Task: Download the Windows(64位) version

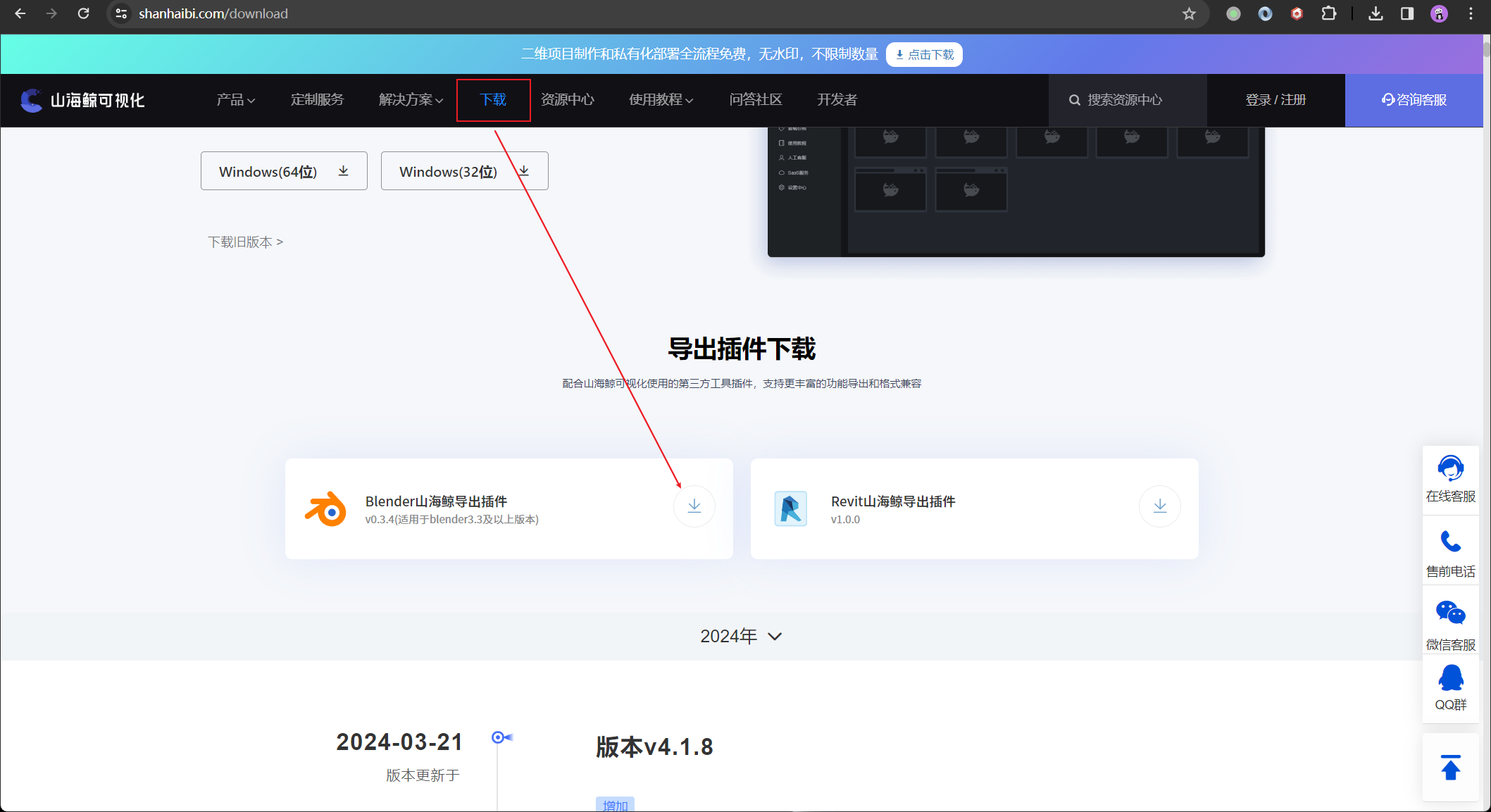Action: pyautogui.click(x=284, y=171)
